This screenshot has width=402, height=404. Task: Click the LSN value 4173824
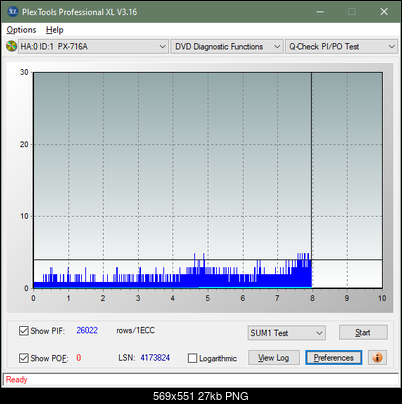click(x=155, y=358)
